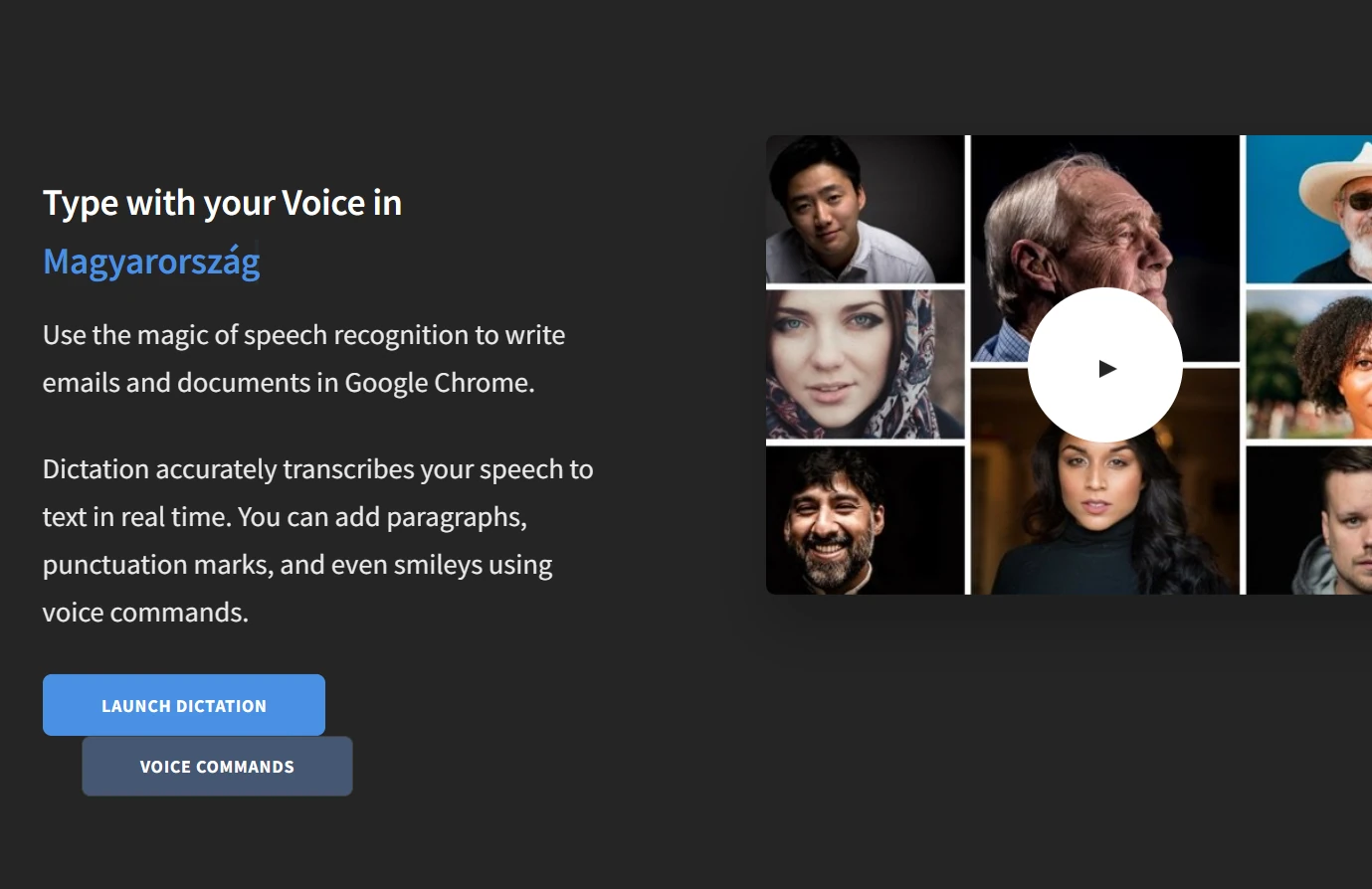Play the video with the white play button
This screenshot has height=889, width=1372.
click(1104, 365)
